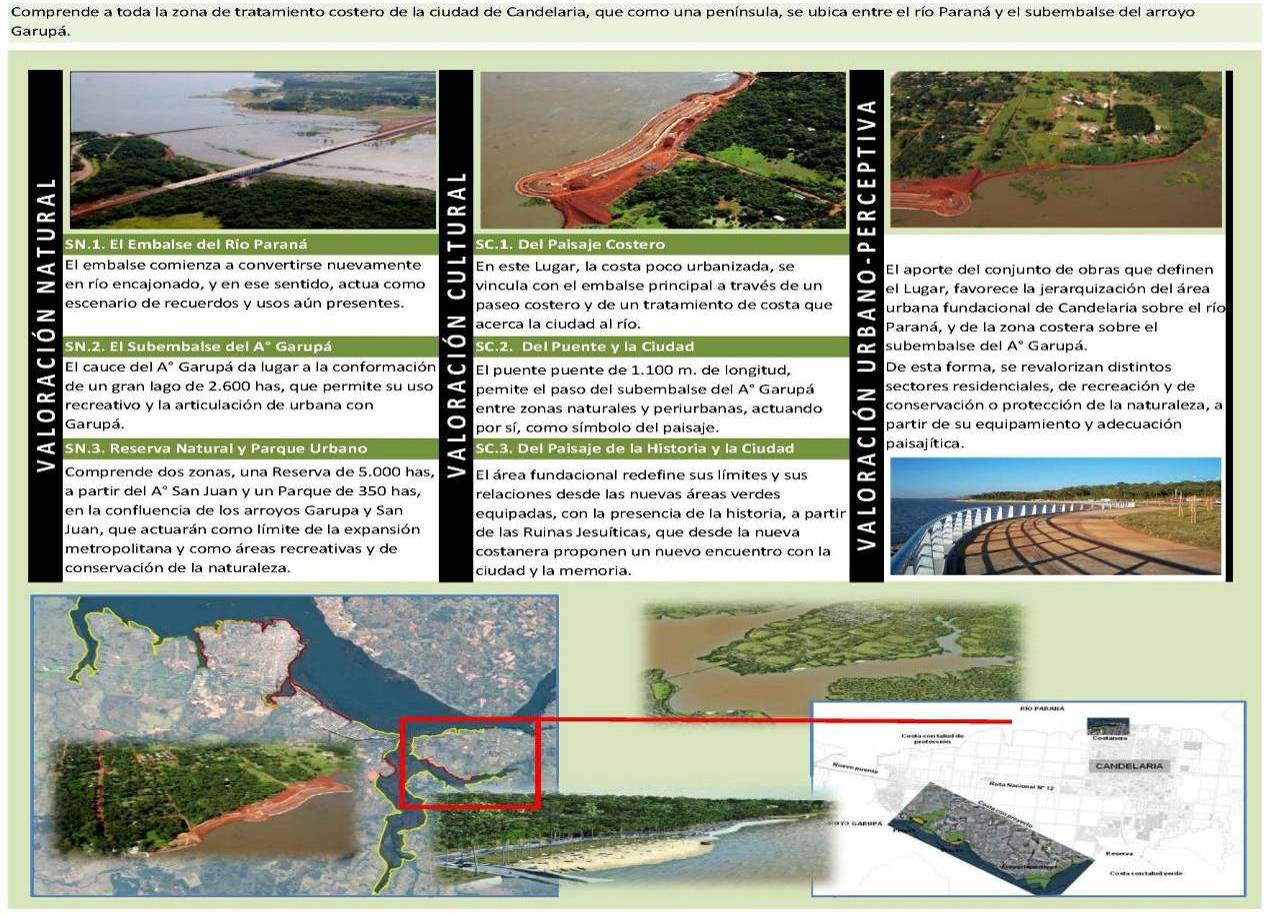Click the small 'Costanera' photo on the city map
This screenshot has width=1268, height=916.
[x=1108, y=728]
